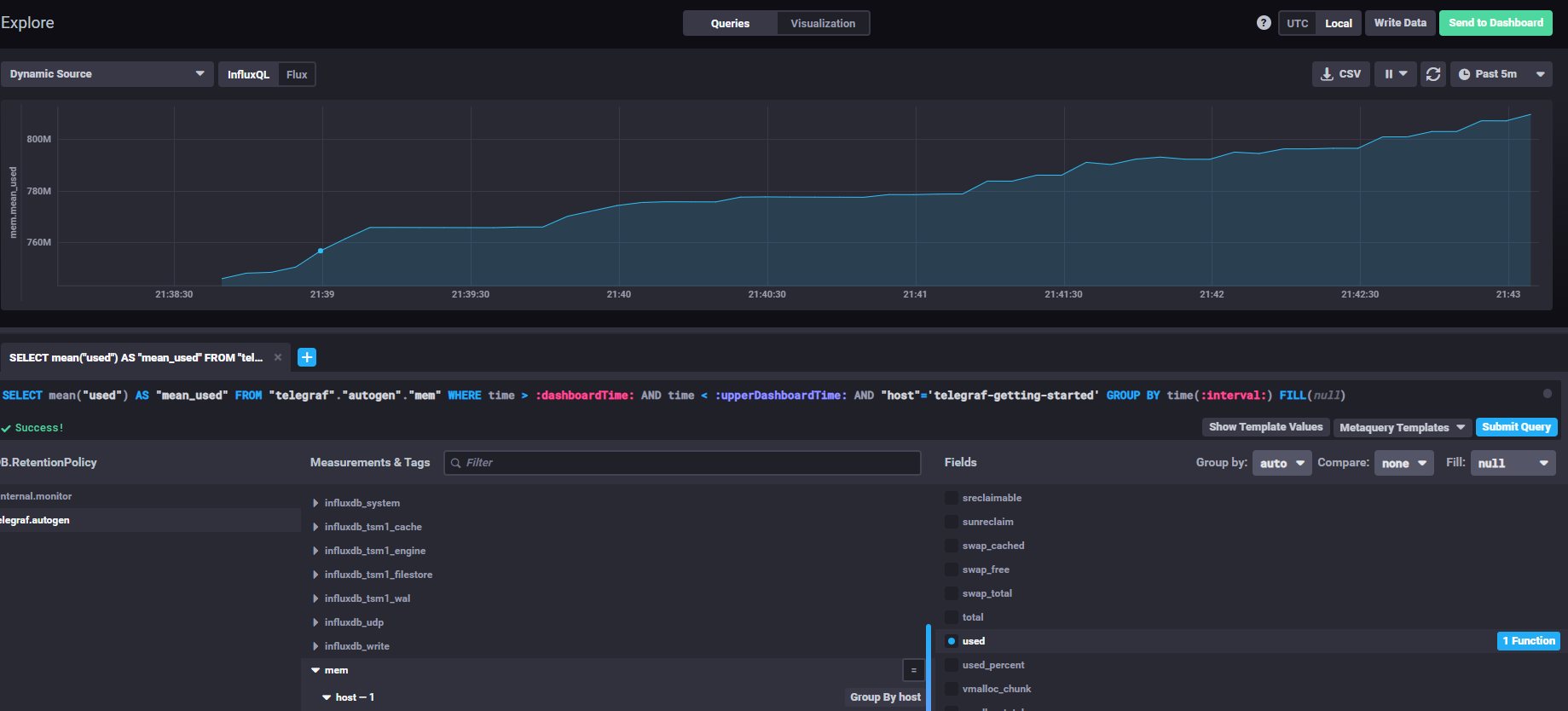Check the swap_cached field

(952, 546)
